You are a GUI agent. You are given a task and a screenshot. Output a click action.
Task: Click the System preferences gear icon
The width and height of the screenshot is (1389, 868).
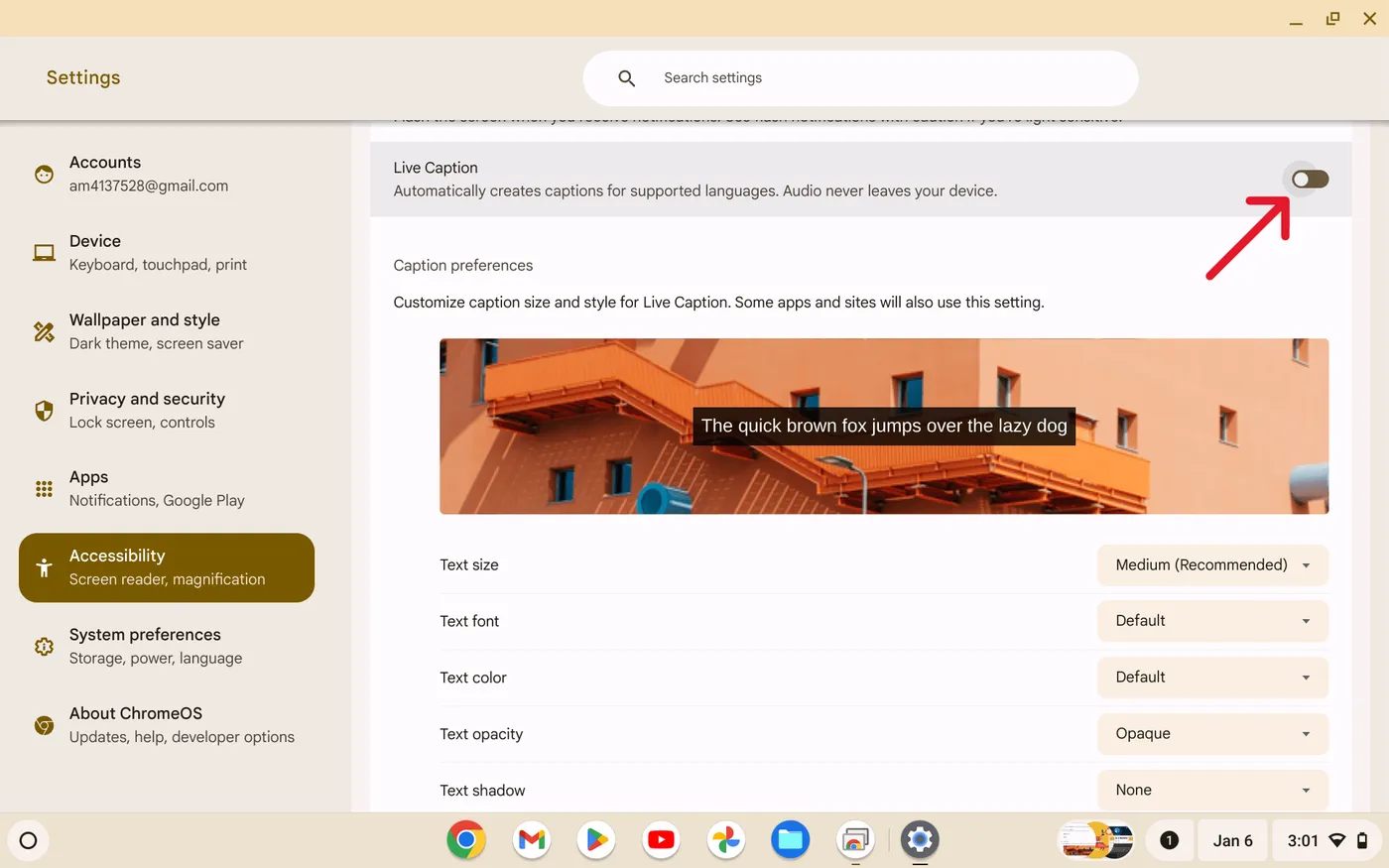click(44, 647)
